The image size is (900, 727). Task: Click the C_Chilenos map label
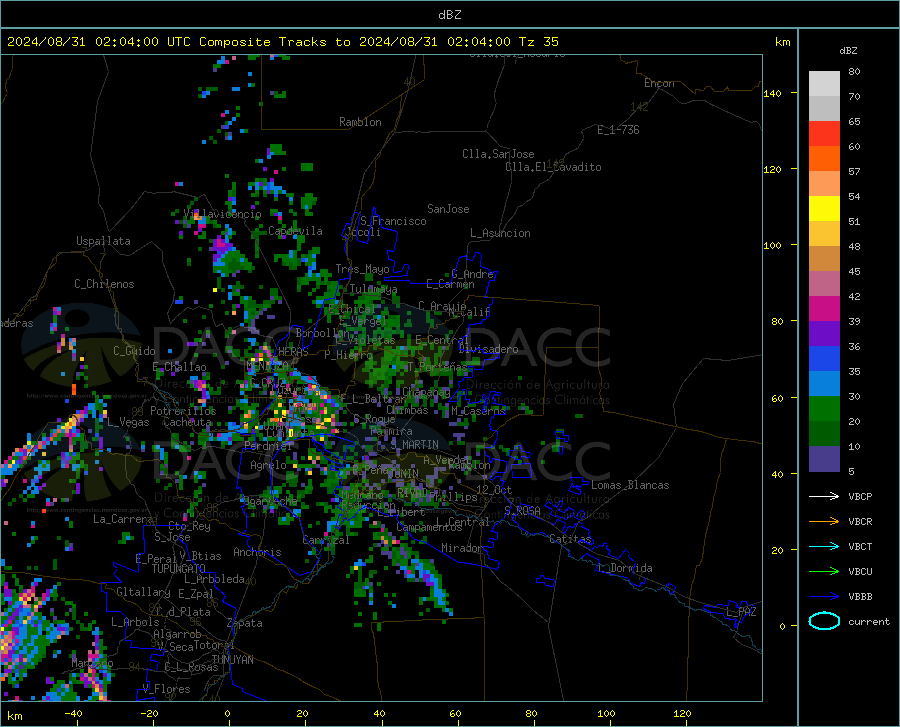click(104, 284)
